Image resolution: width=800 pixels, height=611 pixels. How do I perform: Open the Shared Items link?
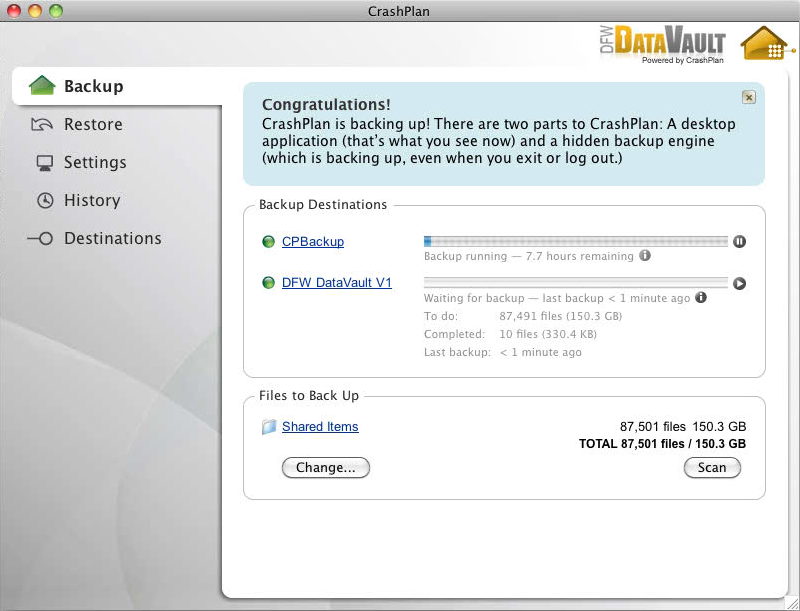click(320, 426)
